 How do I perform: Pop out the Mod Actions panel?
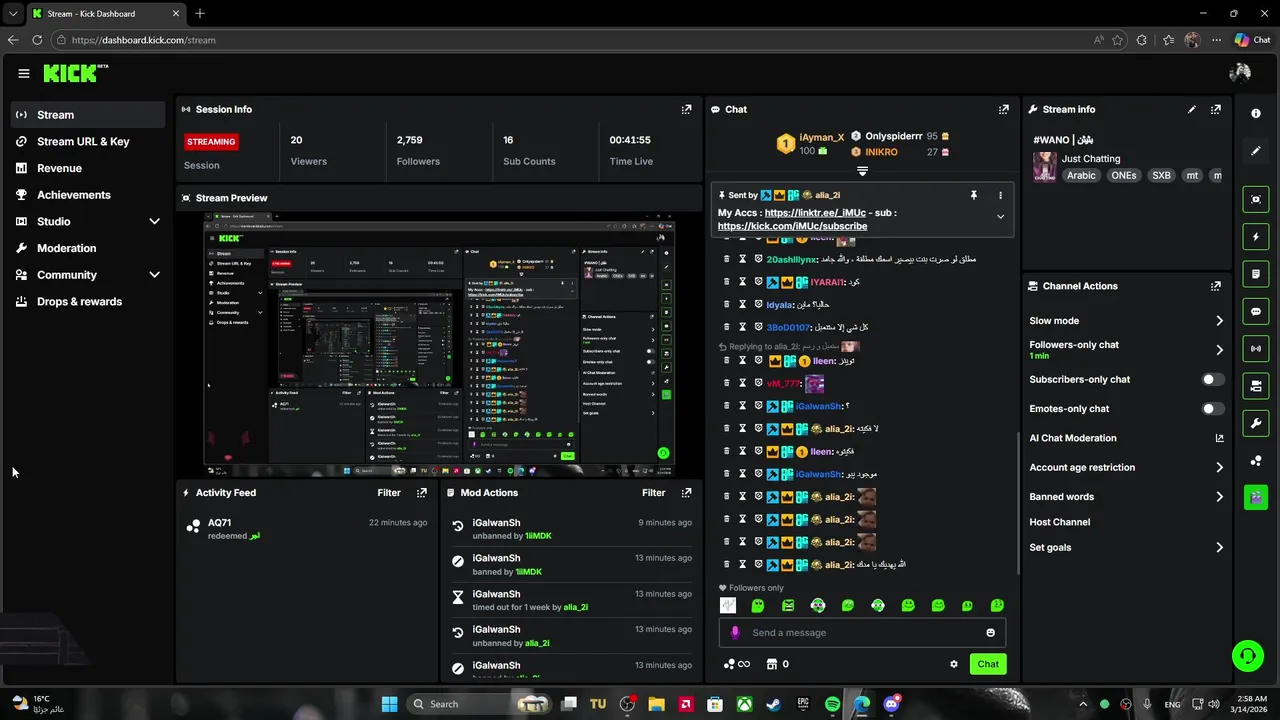[686, 493]
